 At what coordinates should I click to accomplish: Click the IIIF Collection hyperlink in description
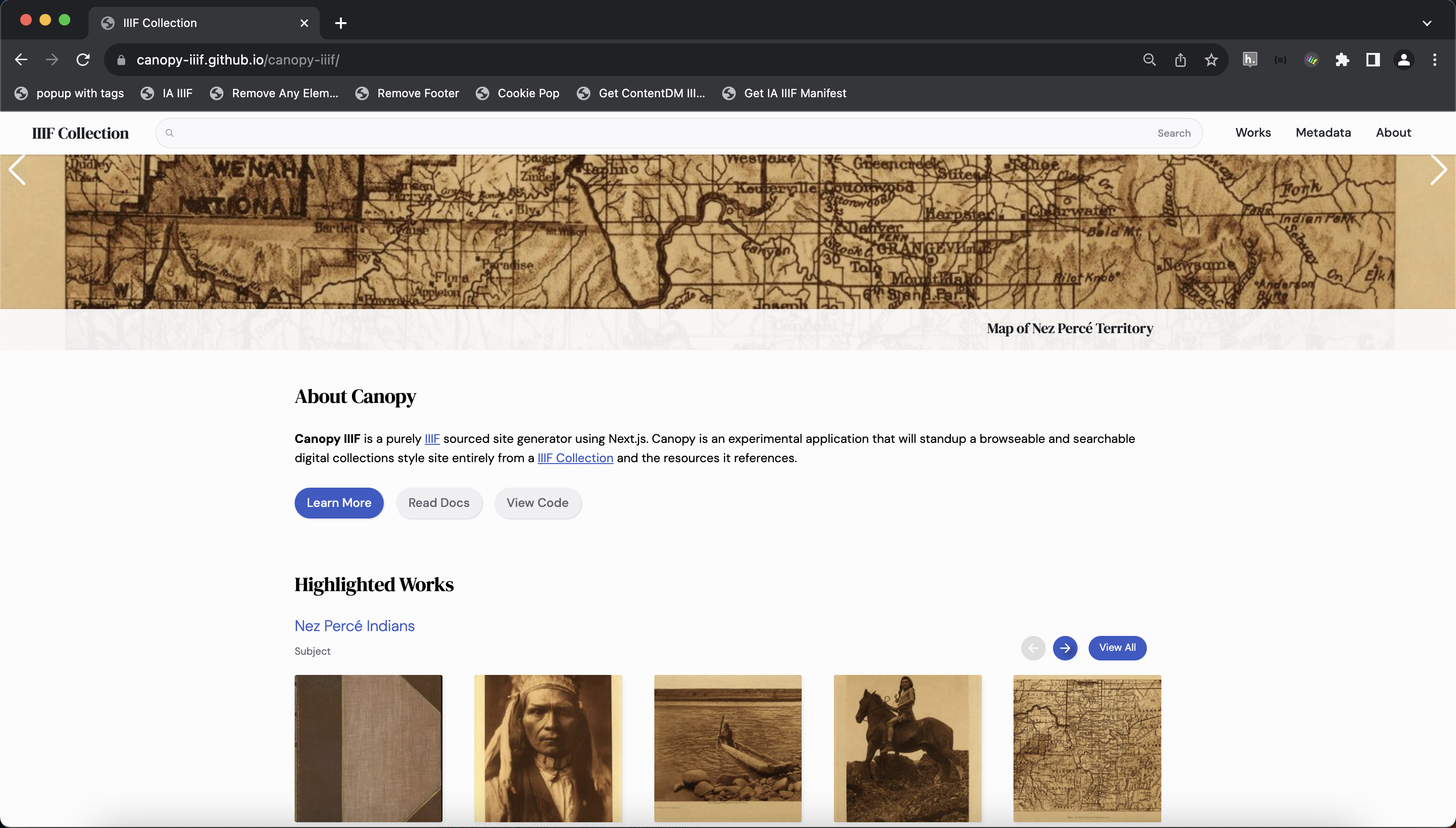click(575, 458)
